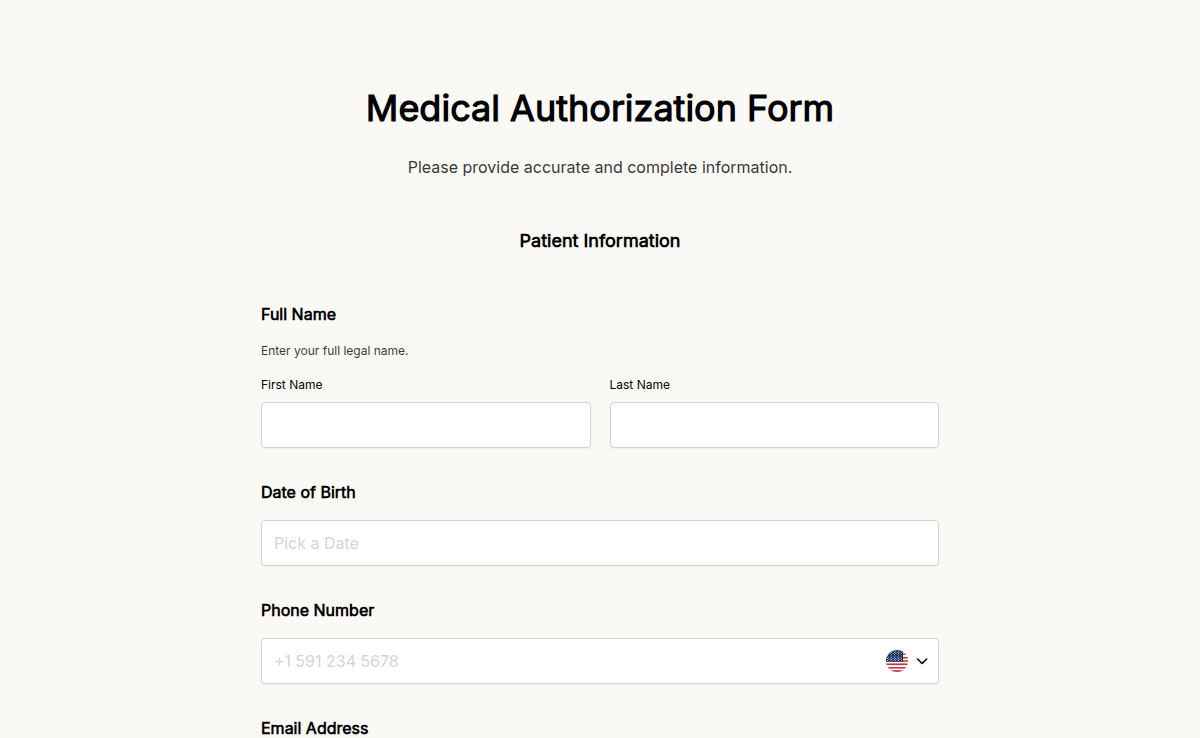Click the Enter your full legal name helper text

tap(334, 350)
